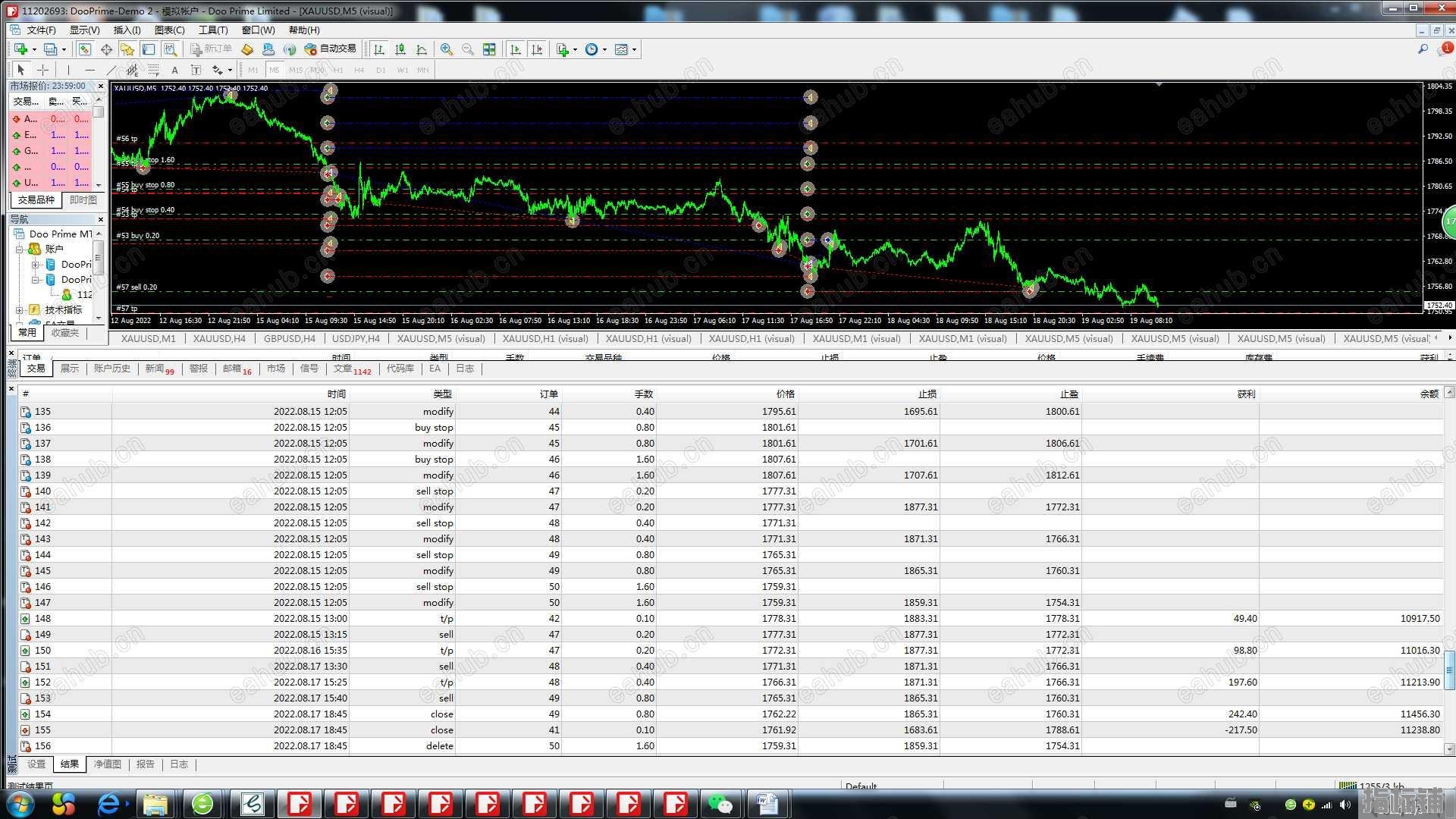Collapse the 账户 accounts tree node
The image size is (1456, 819).
20,249
